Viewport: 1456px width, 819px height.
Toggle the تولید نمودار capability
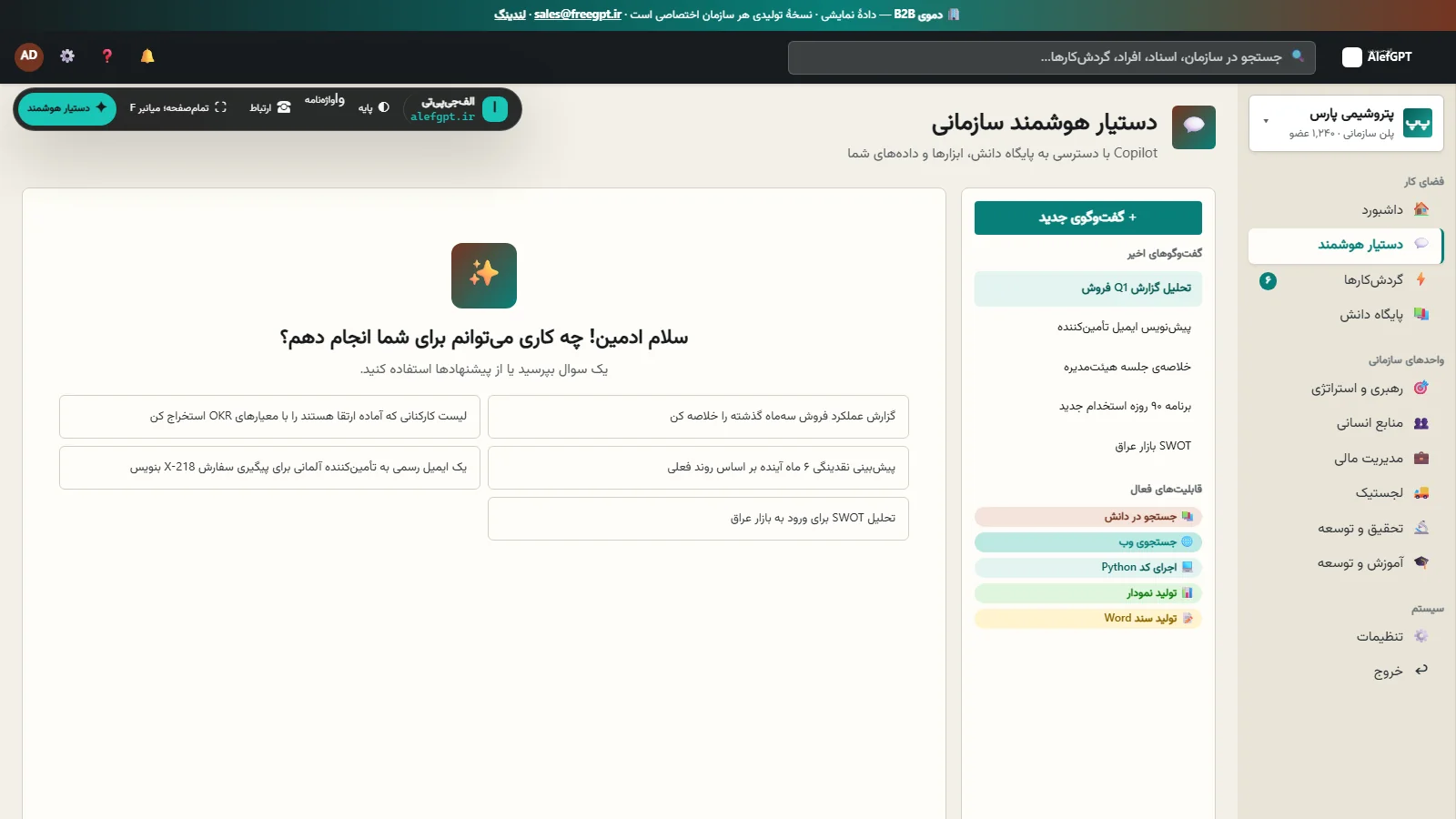[x=1087, y=593]
